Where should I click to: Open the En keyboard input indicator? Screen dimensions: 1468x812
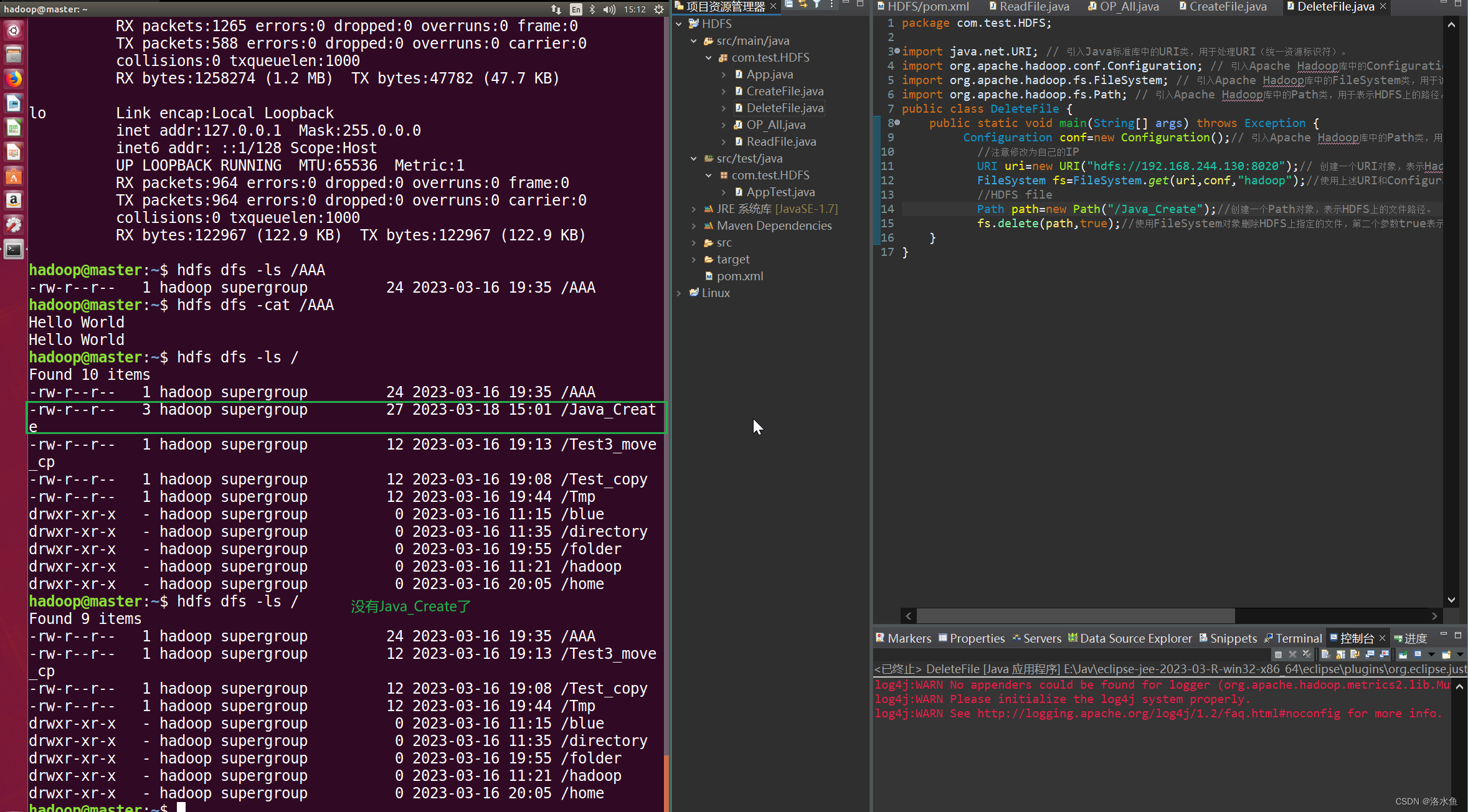(x=576, y=9)
